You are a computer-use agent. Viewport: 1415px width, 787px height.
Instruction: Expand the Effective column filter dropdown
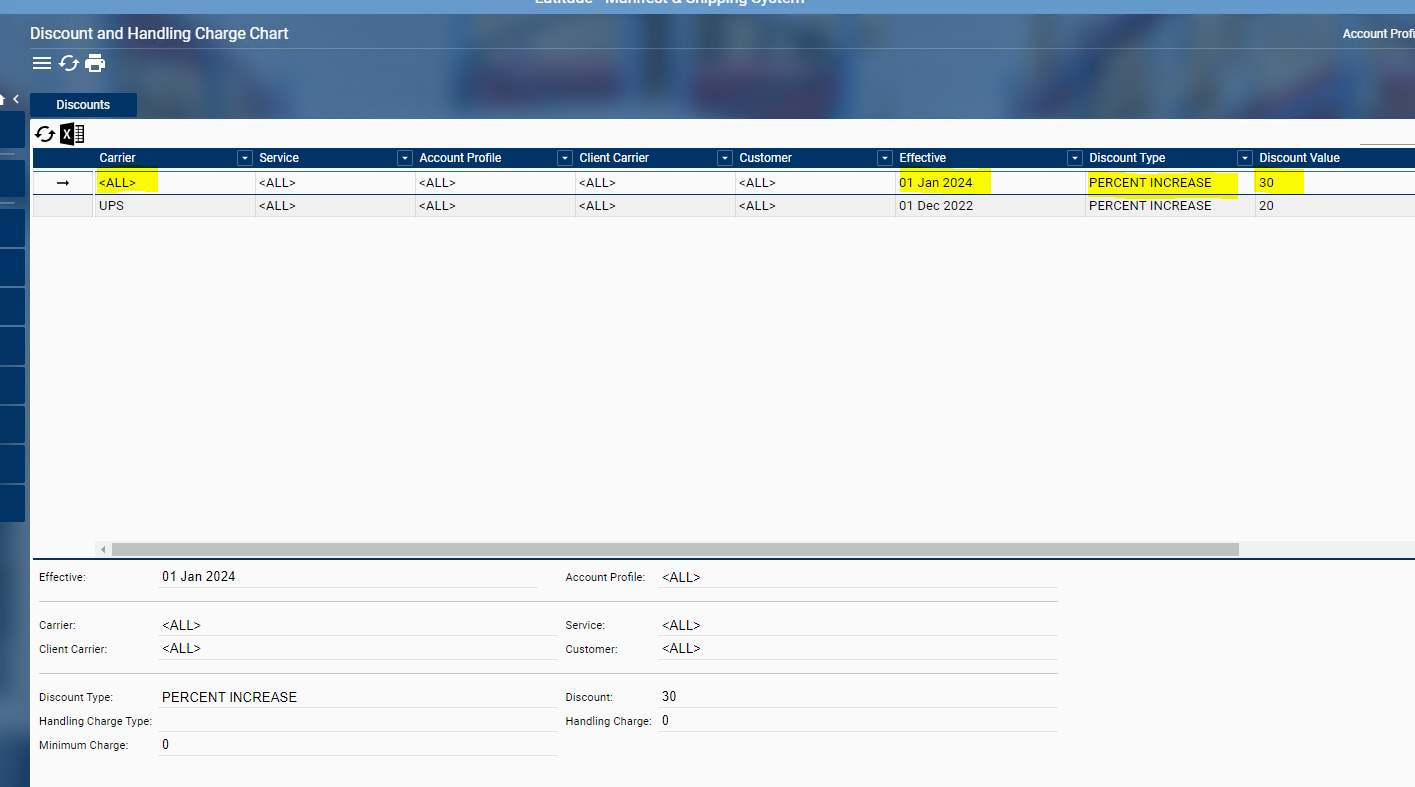click(1075, 158)
